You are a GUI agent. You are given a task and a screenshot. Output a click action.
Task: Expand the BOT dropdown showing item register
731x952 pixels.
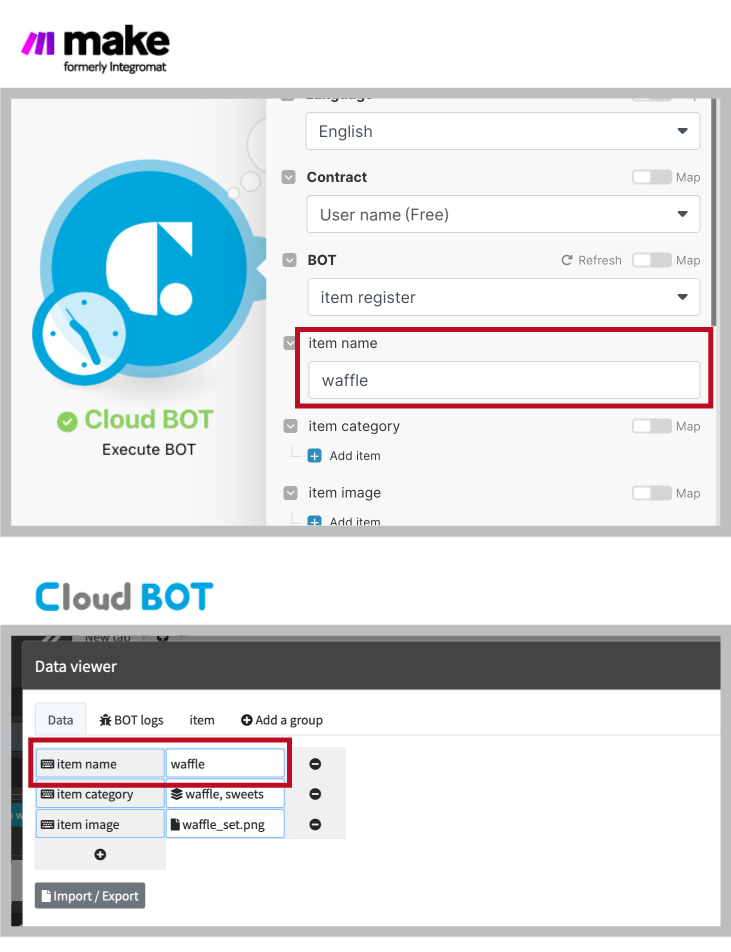point(502,297)
